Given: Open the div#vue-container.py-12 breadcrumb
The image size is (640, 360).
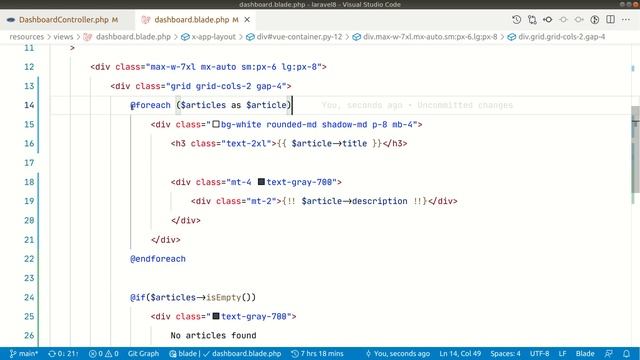Looking at the screenshot, I should click(x=299, y=37).
